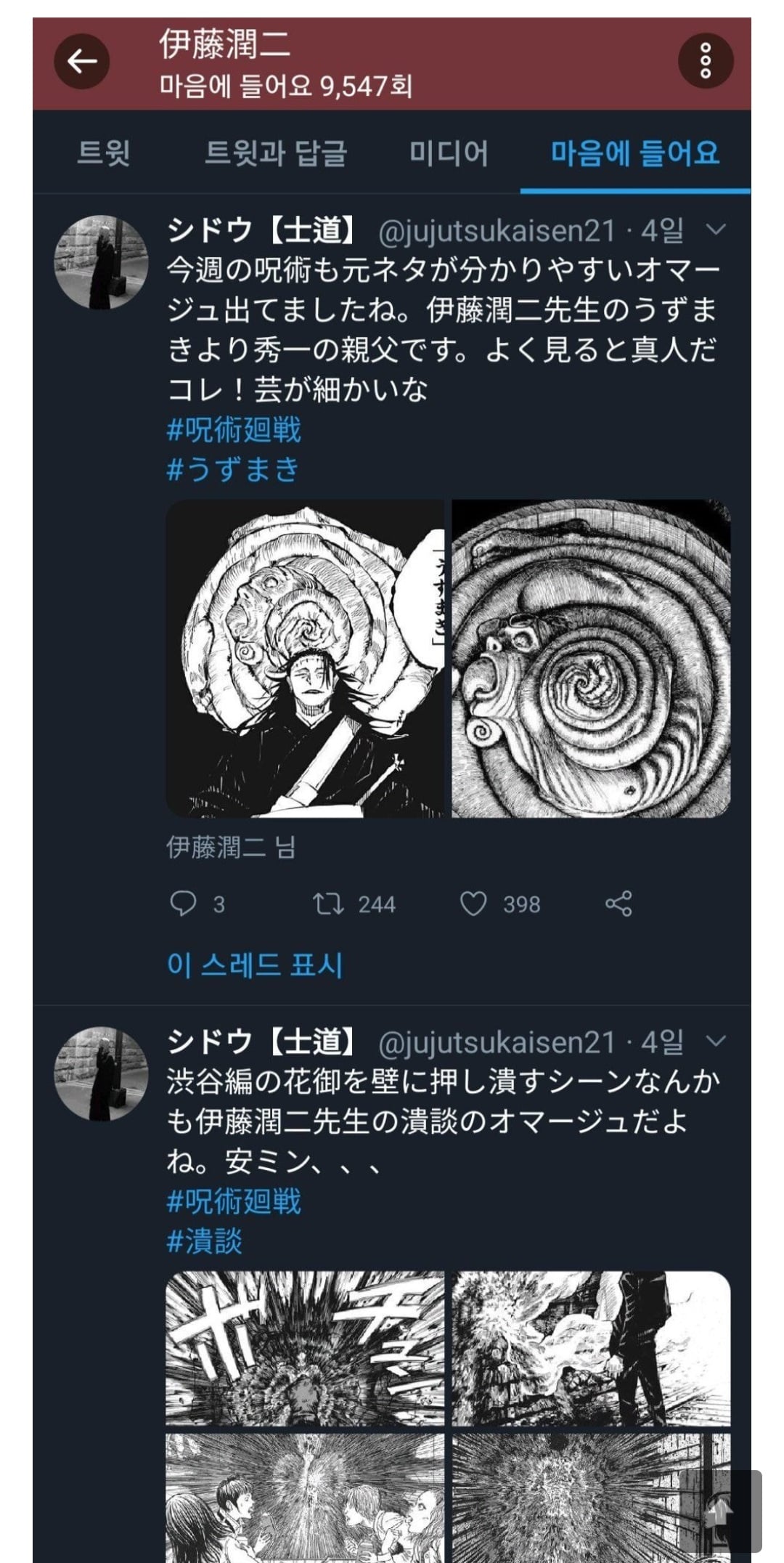Tap the back arrow icon
This screenshot has width=784, height=1563.
pos(81,62)
